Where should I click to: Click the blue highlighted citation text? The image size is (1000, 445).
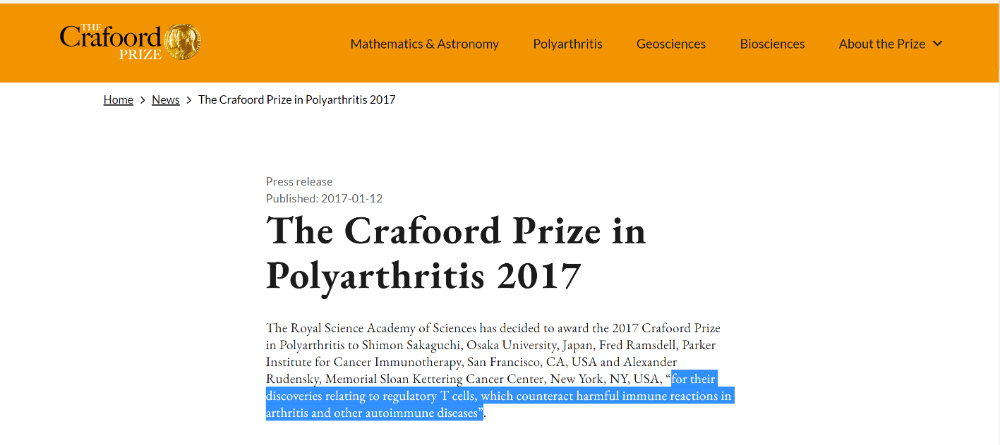pyautogui.click(x=498, y=396)
